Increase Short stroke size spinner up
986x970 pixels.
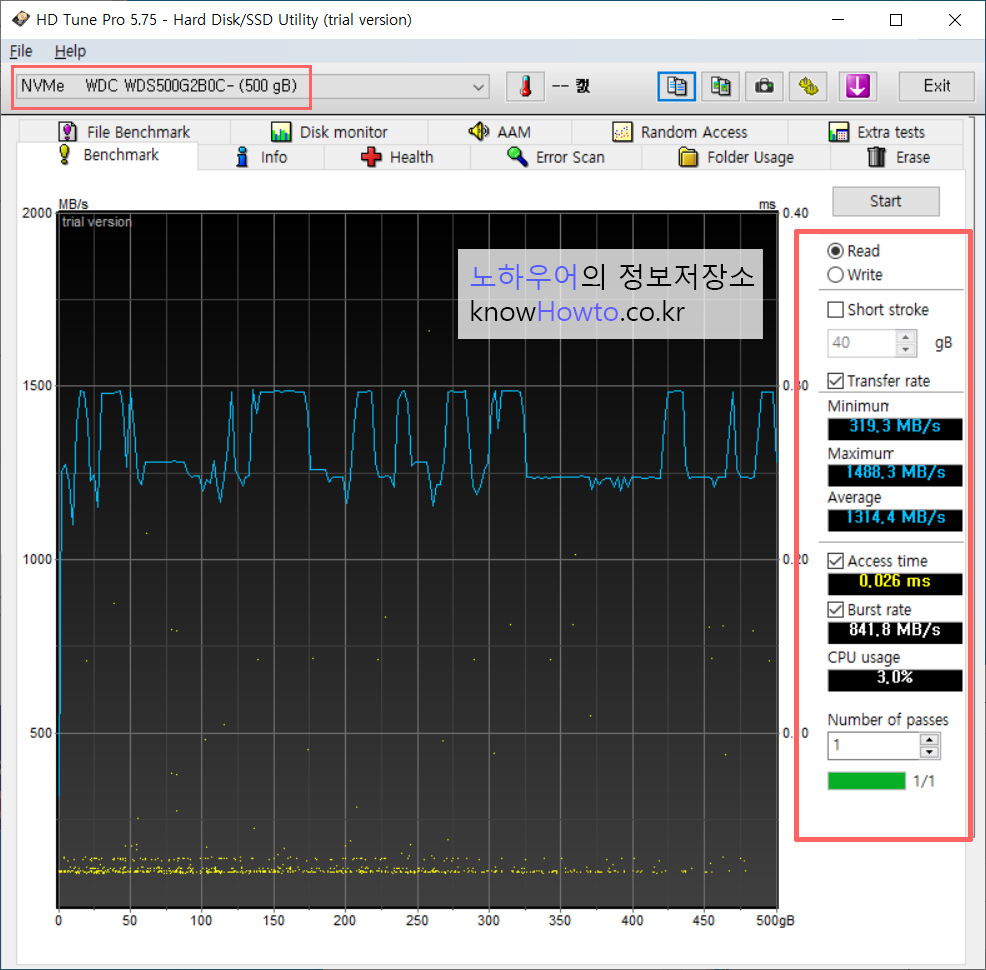[906, 337]
